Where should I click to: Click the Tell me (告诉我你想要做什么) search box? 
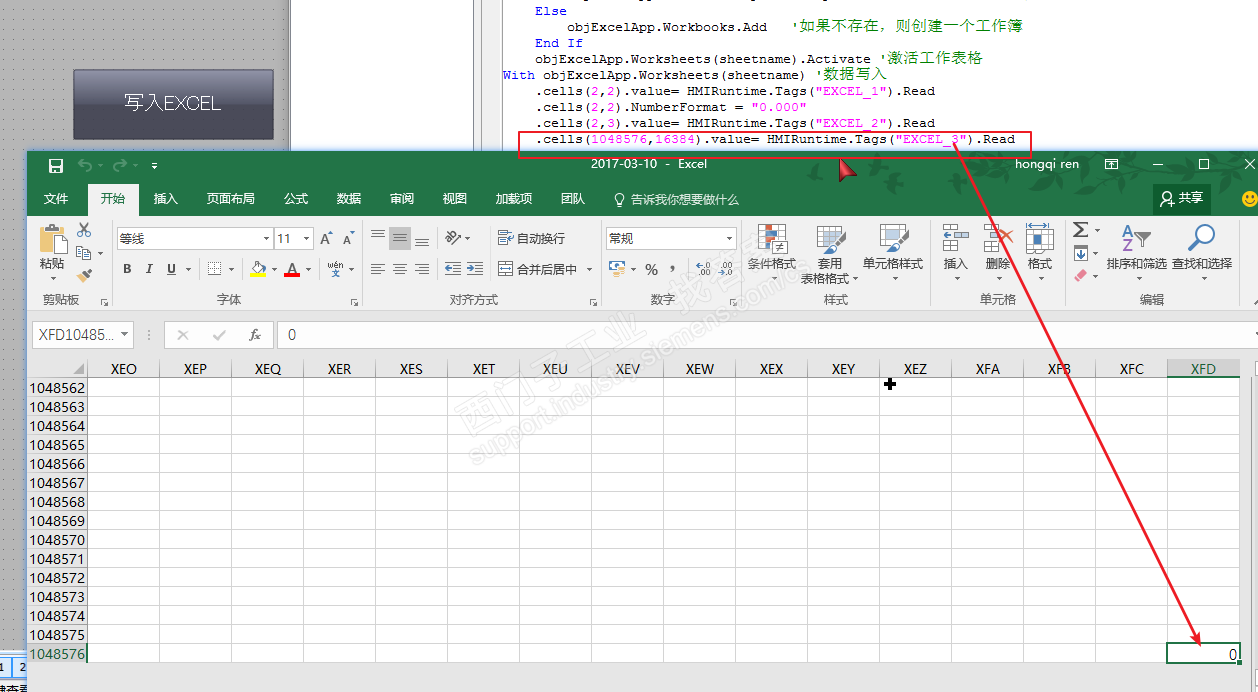[x=676, y=199]
